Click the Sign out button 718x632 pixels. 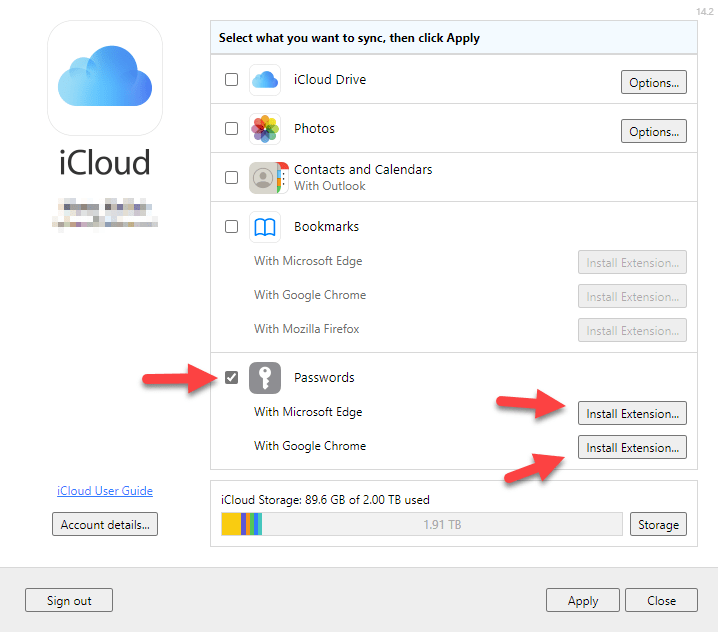click(69, 600)
